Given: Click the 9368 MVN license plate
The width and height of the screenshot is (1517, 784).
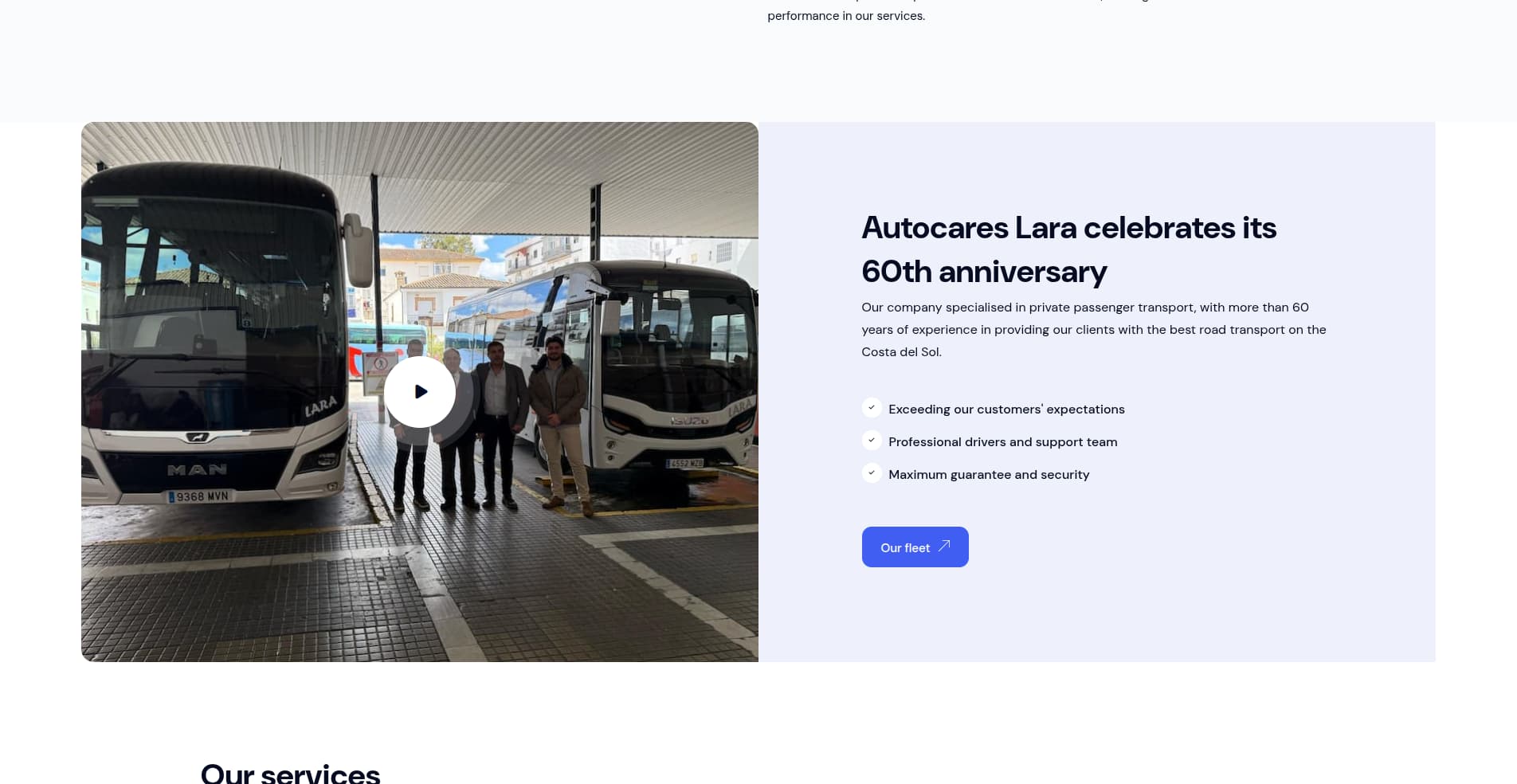Looking at the screenshot, I should click(x=201, y=496).
